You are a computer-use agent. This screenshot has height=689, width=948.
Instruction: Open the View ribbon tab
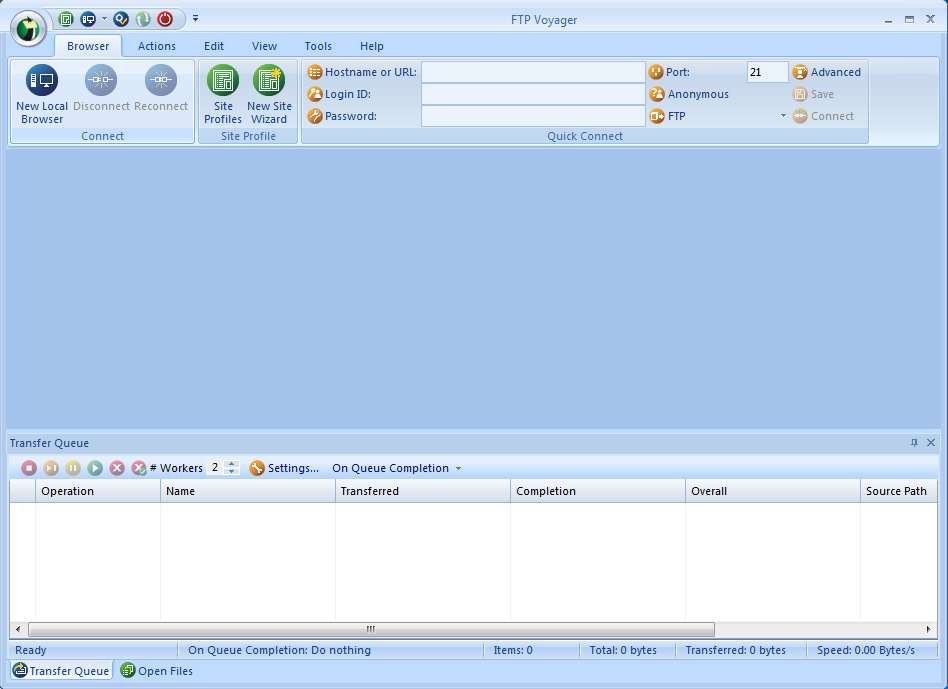click(x=264, y=46)
